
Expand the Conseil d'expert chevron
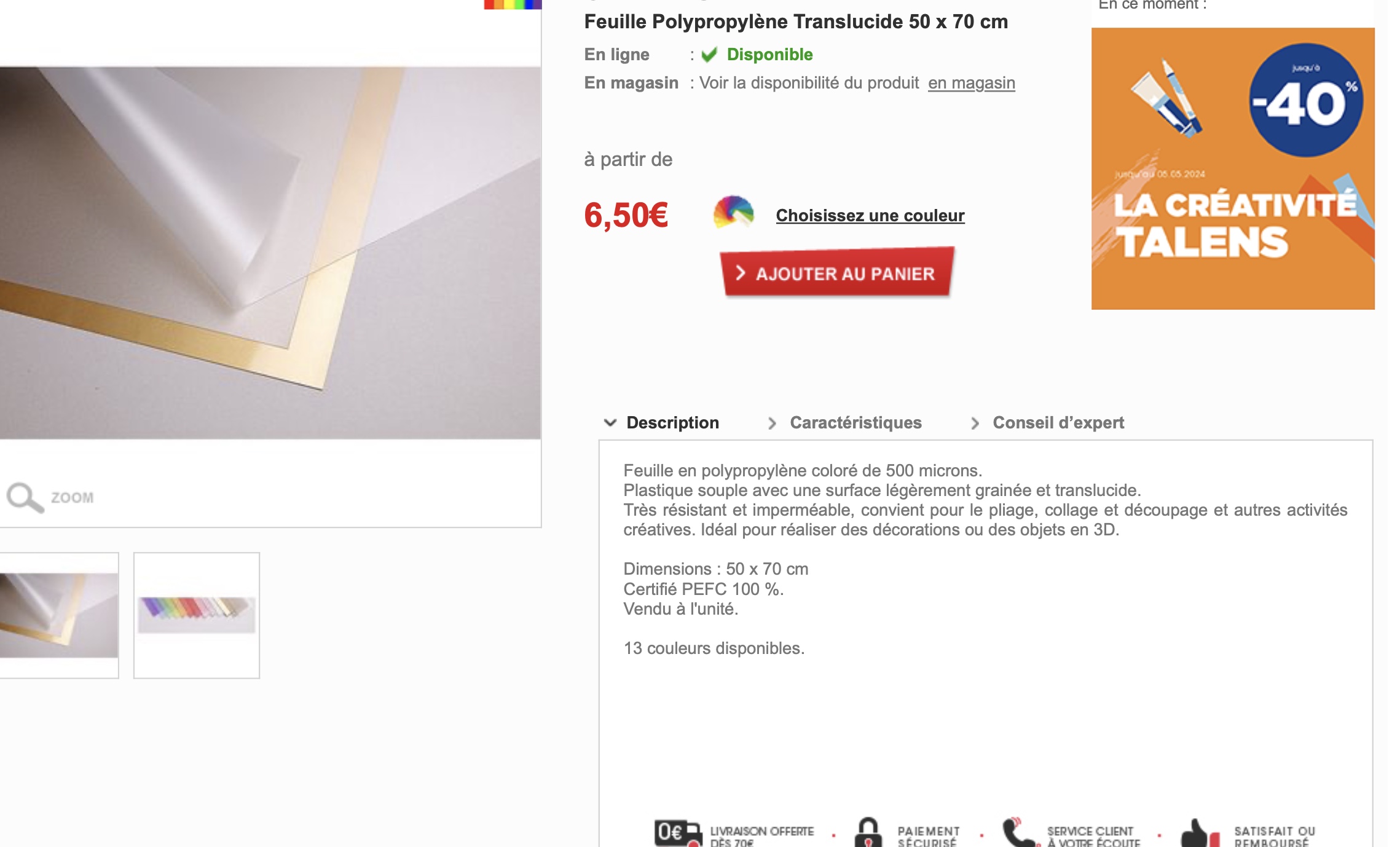click(975, 423)
